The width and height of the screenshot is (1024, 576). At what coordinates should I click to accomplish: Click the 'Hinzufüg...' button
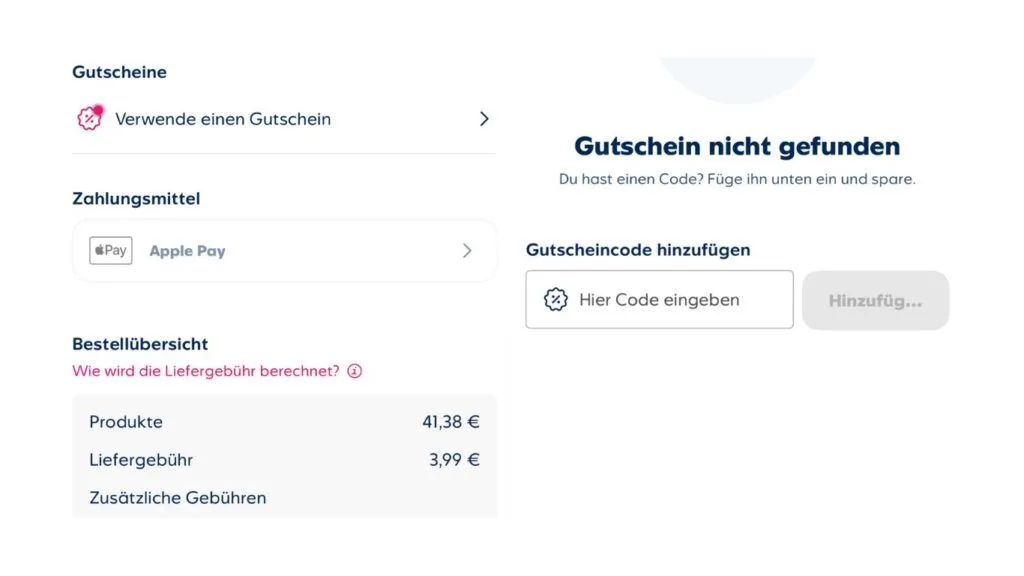(875, 300)
